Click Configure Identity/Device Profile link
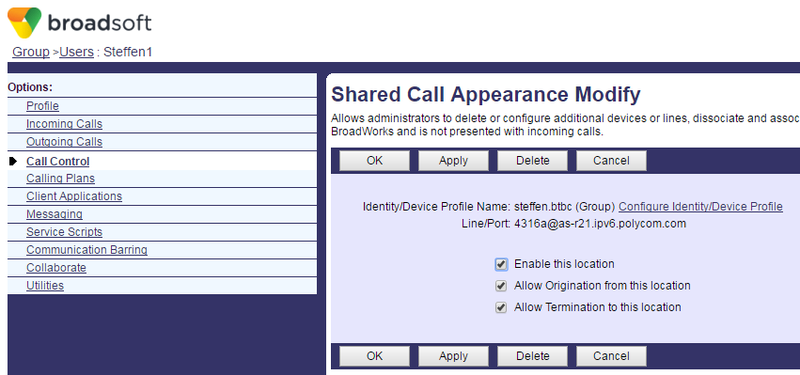The width and height of the screenshot is (800, 375). (x=701, y=207)
